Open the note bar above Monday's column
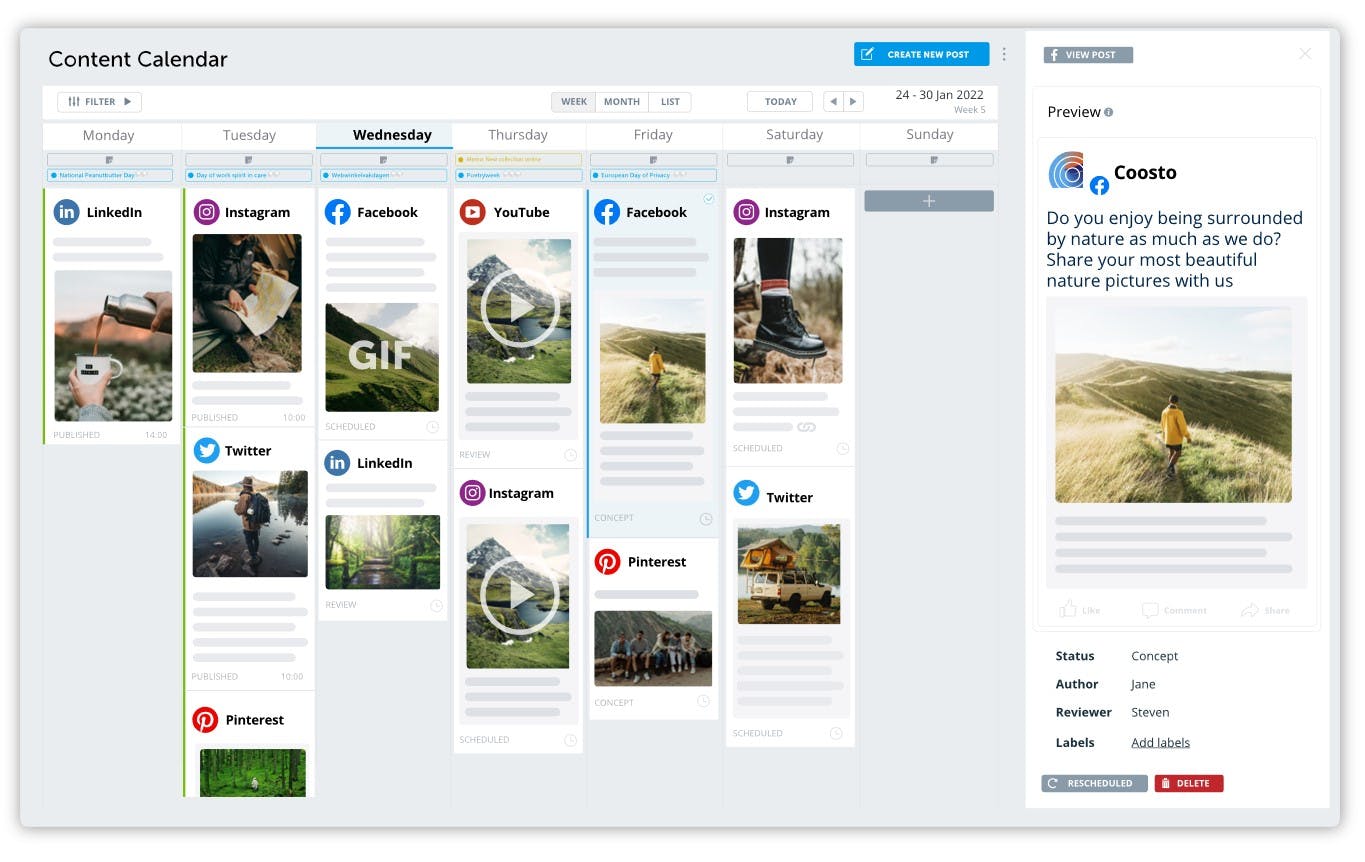The image size is (1365, 862). click(110, 160)
